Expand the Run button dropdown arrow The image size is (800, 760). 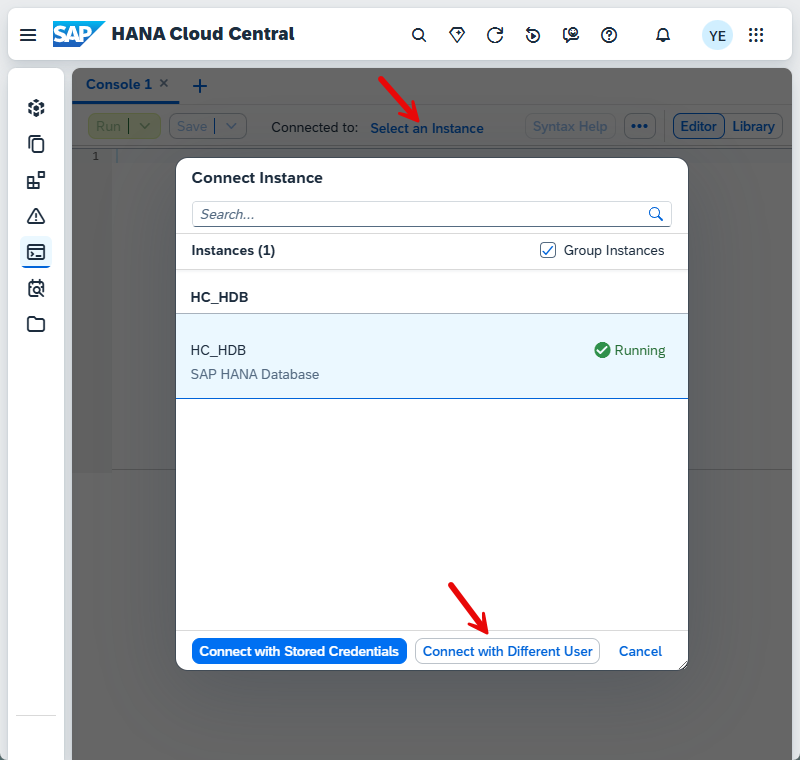tap(145, 126)
